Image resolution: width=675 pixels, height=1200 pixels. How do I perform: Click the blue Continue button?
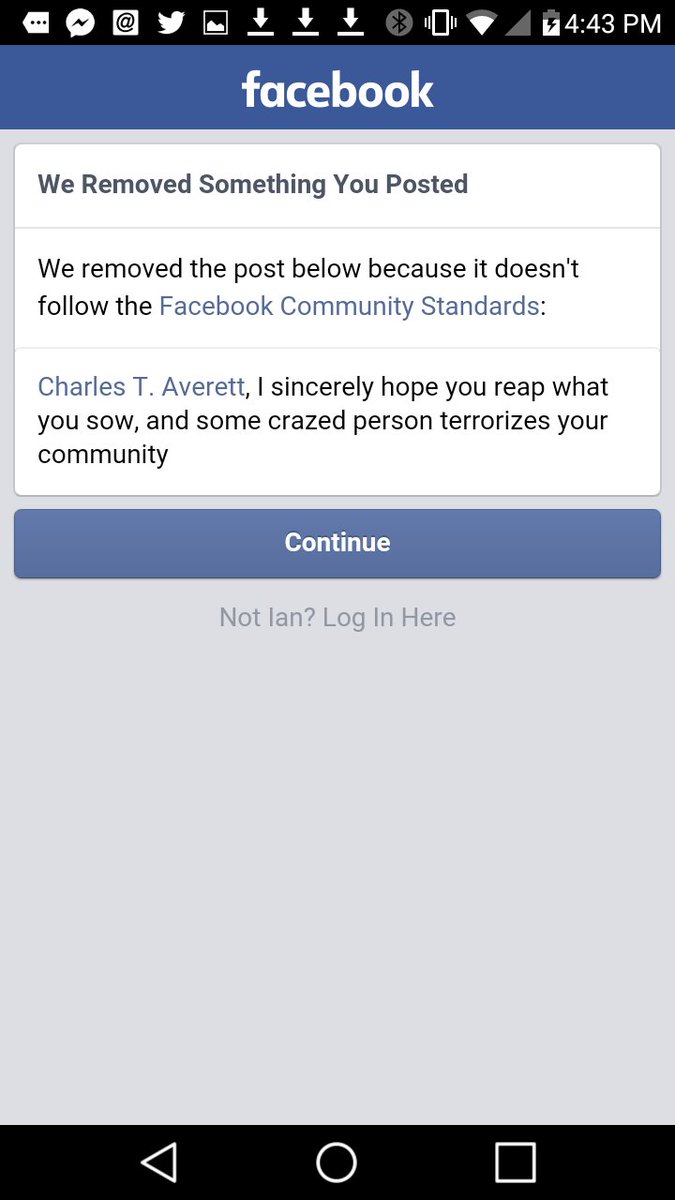pyautogui.click(x=337, y=543)
